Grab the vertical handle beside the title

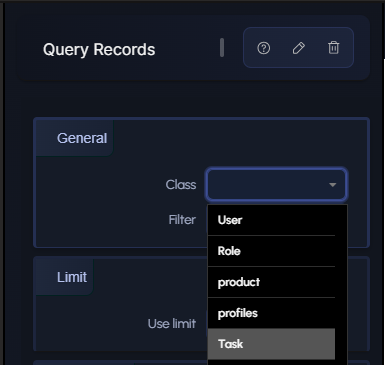click(222, 47)
